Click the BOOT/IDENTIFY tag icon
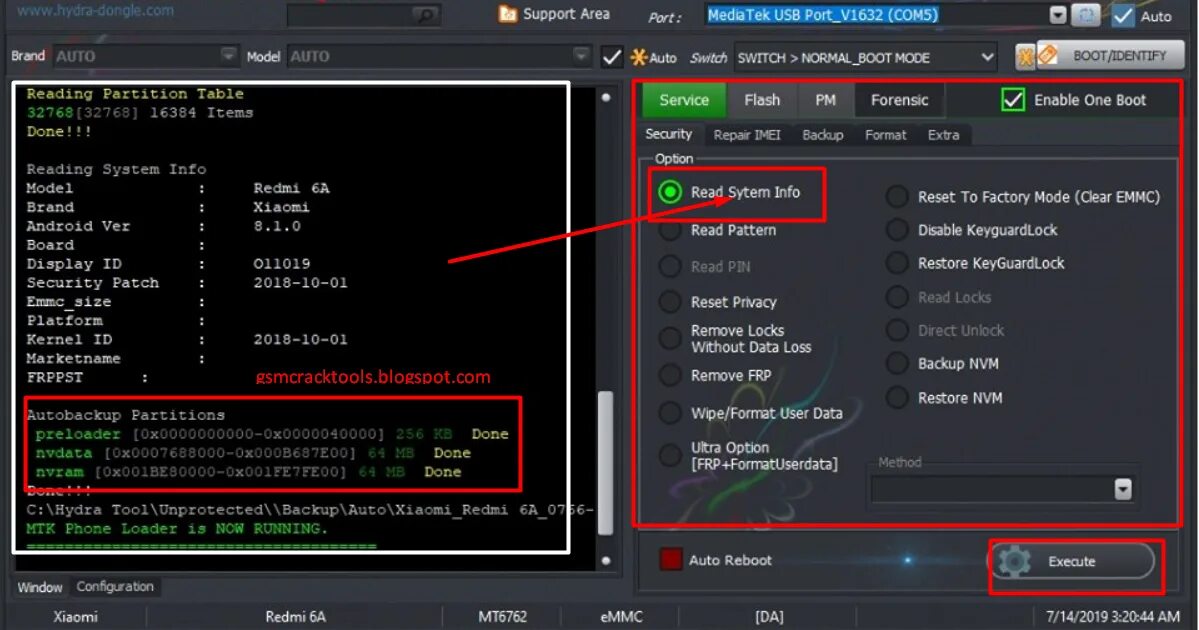The height and width of the screenshot is (630, 1199). pyautogui.click(x=1047, y=55)
